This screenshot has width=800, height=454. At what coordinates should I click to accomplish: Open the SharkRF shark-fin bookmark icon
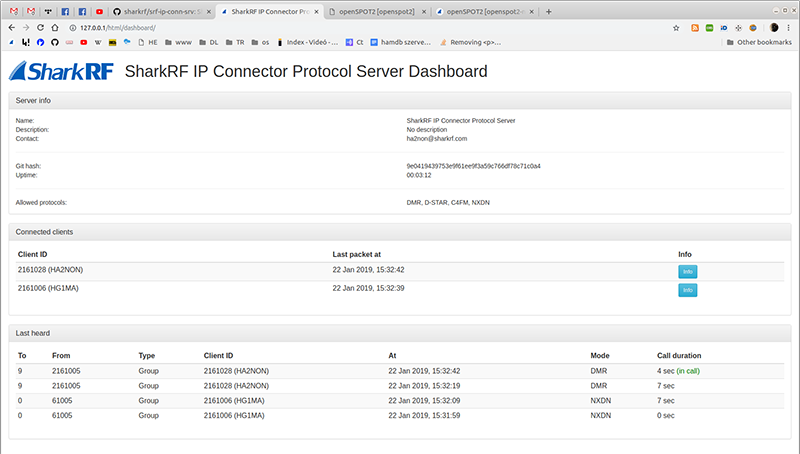point(12,42)
